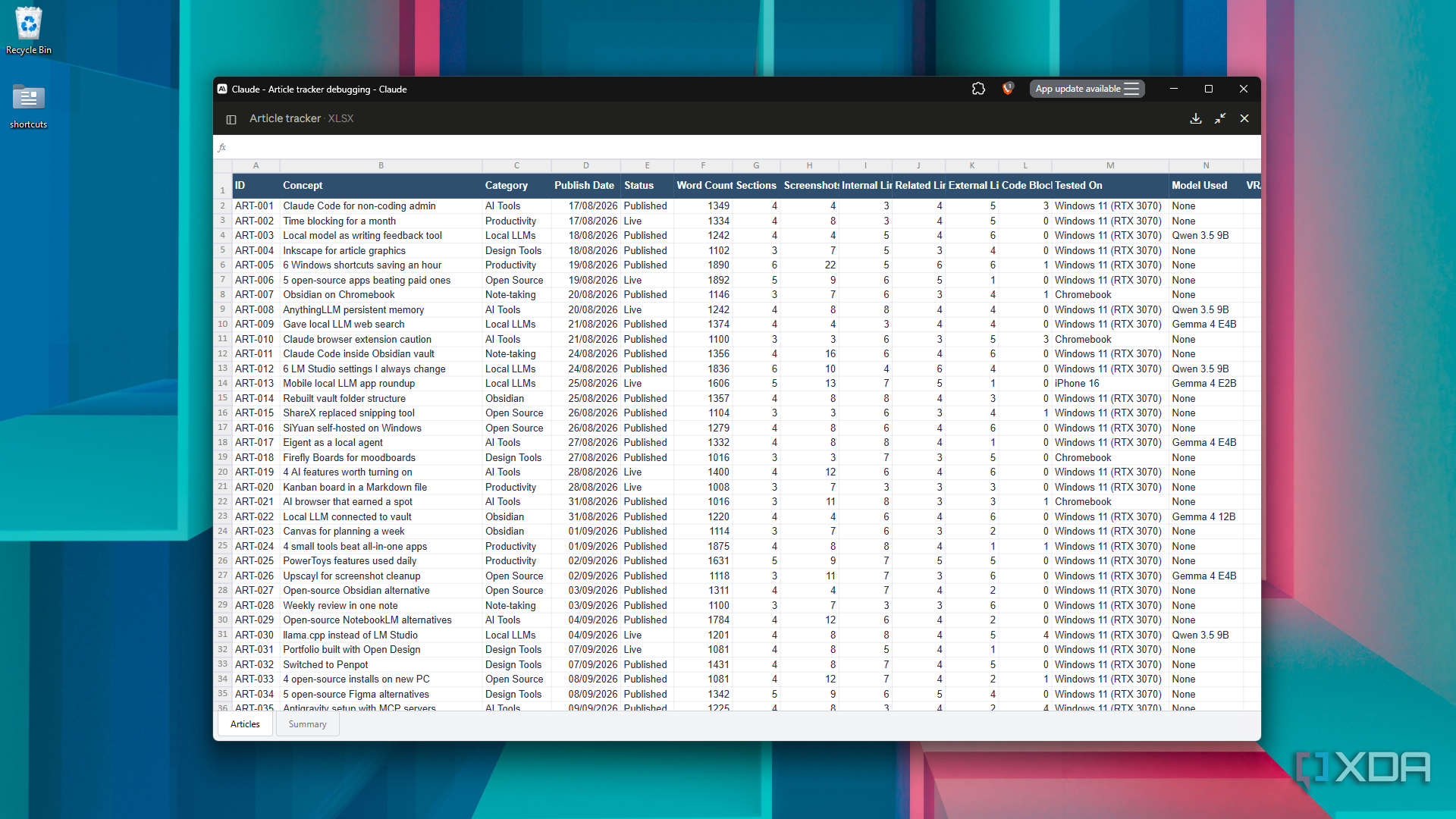Select word count 1784 cell
1456x819 pixels.
[703, 620]
